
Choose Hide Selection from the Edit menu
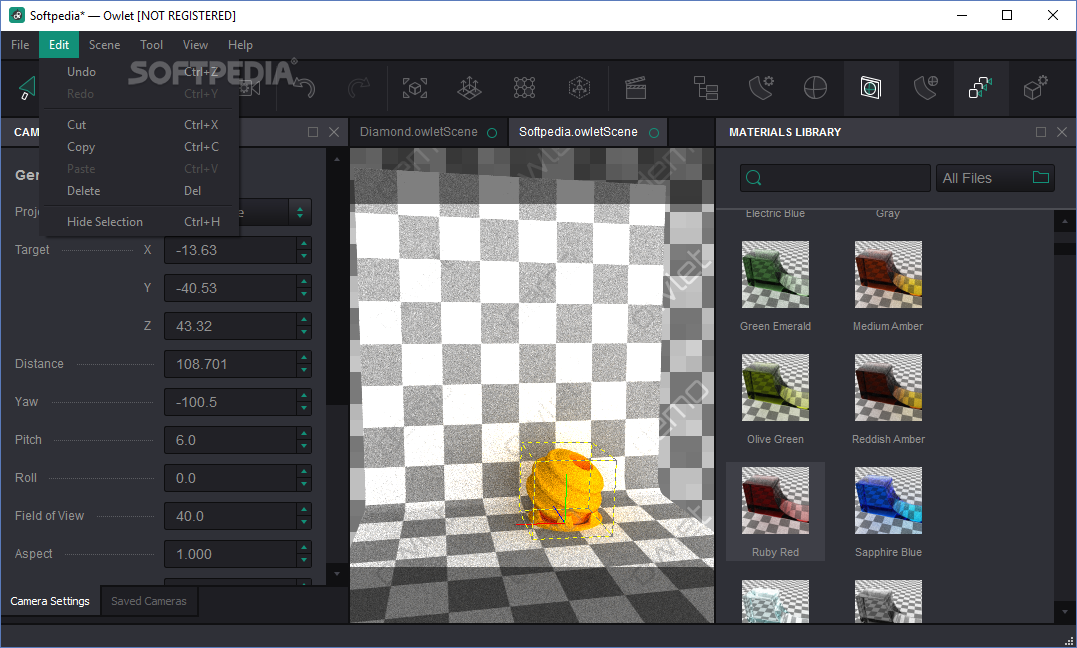click(139, 221)
